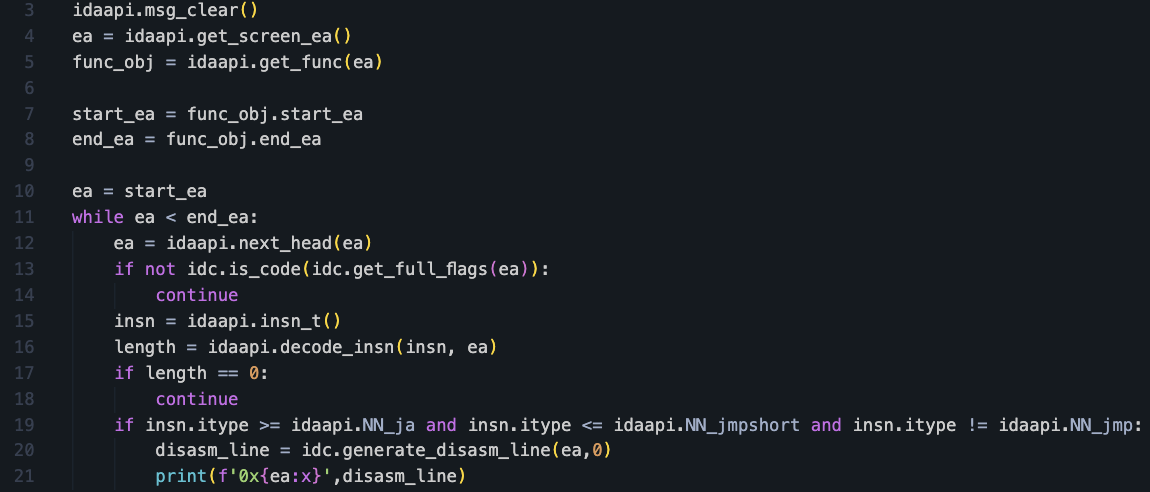
Task: Click NN_jmpshort on line 19
Action: pos(743,425)
